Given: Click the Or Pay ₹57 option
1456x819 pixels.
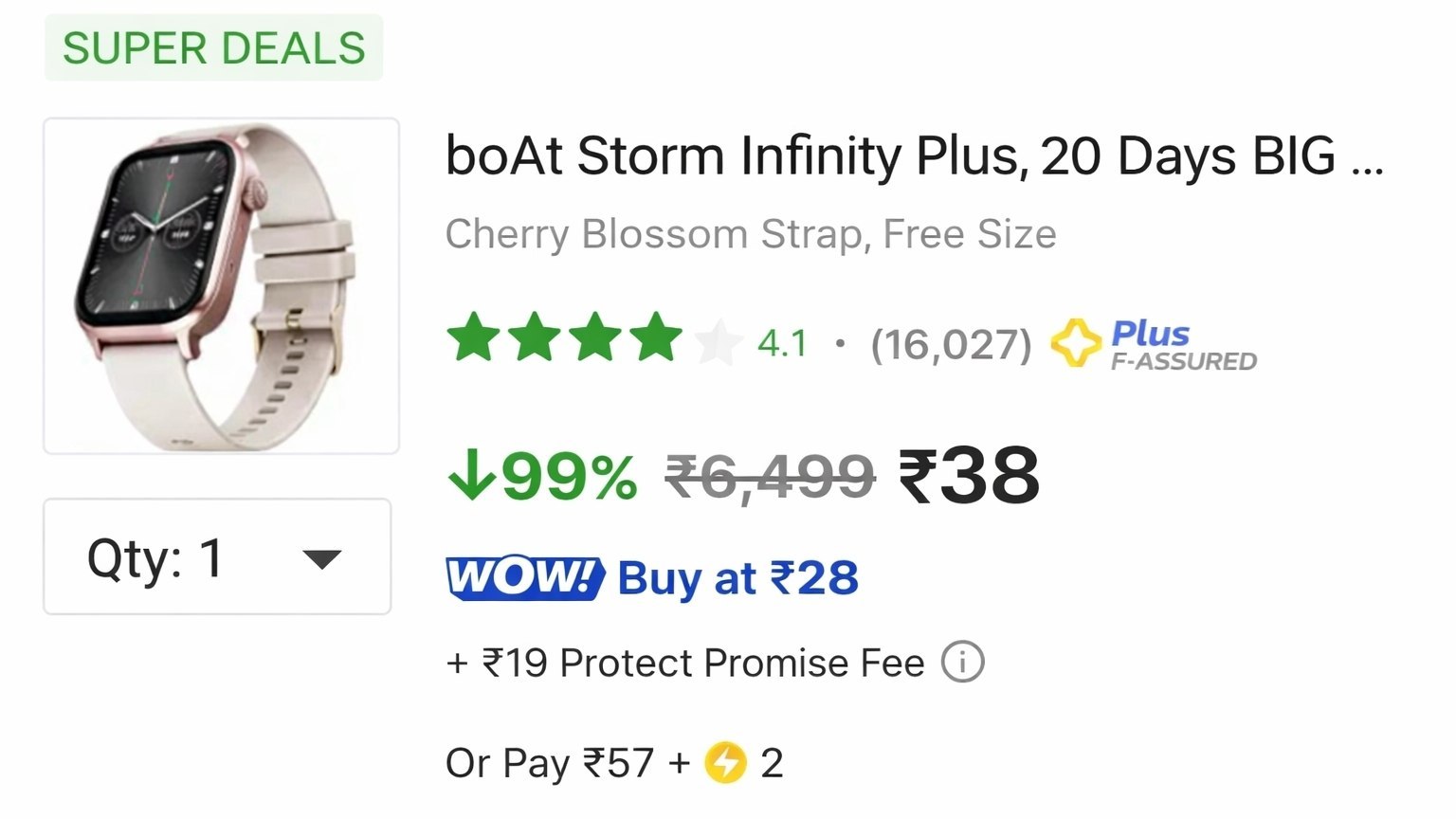Looking at the screenshot, I should click(x=550, y=762).
